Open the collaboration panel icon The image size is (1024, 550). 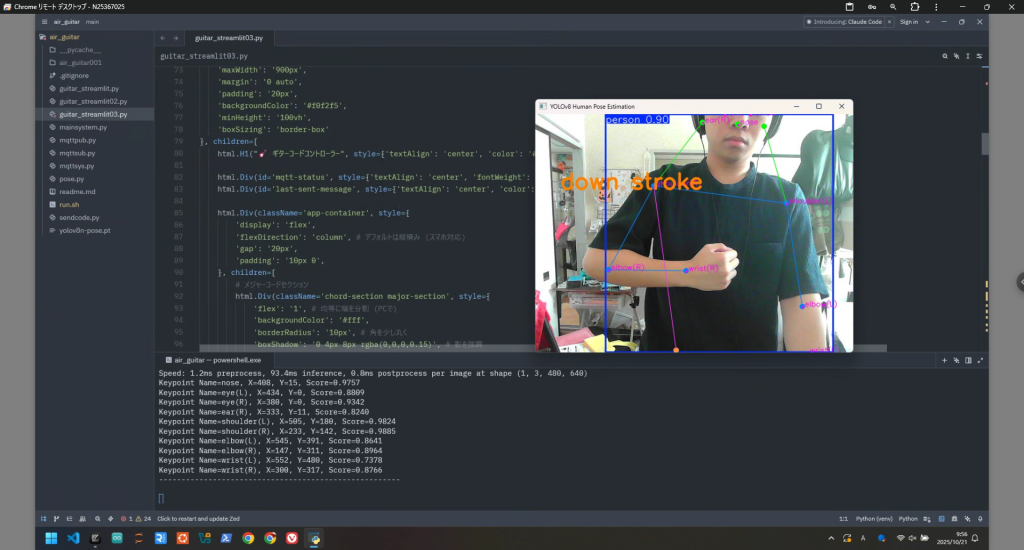point(83,519)
